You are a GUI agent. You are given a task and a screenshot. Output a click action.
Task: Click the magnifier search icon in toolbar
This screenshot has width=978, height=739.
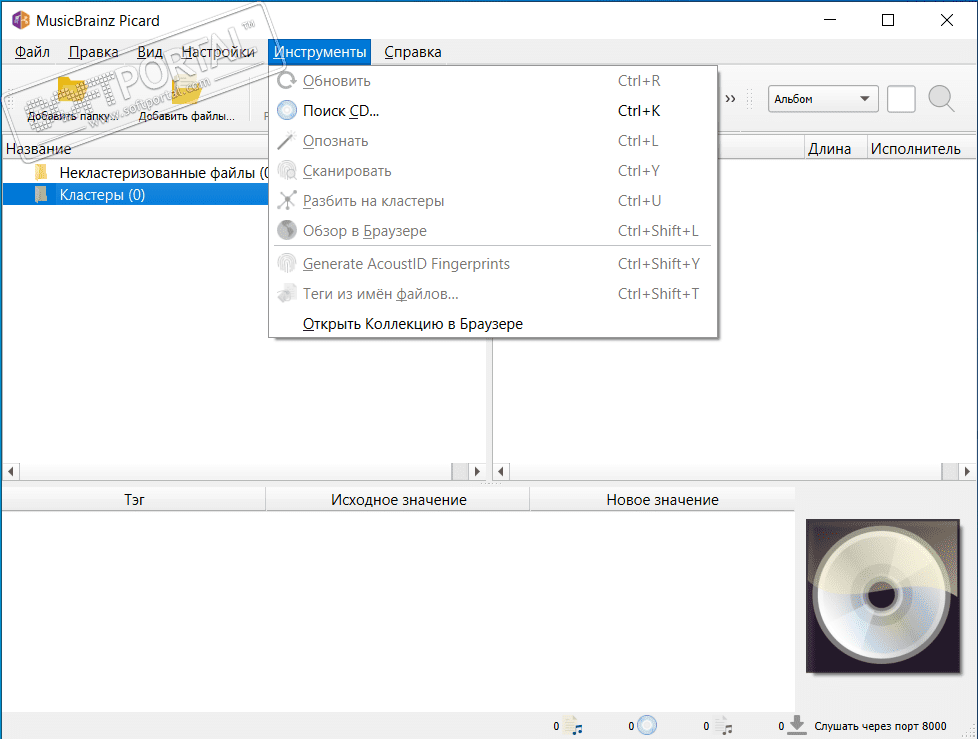point(941,99)
